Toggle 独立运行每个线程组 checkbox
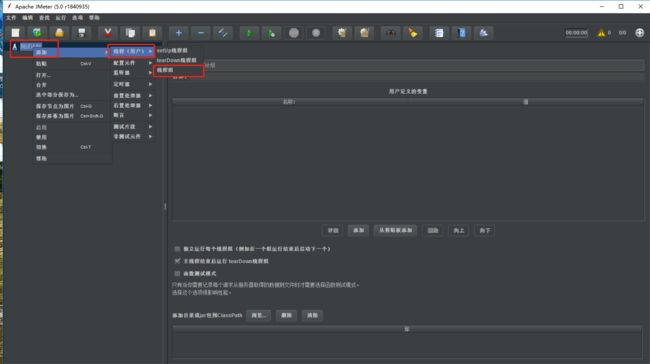Viewport: 650px width, 364px height. pyautogui.click(x=177, y=249)
